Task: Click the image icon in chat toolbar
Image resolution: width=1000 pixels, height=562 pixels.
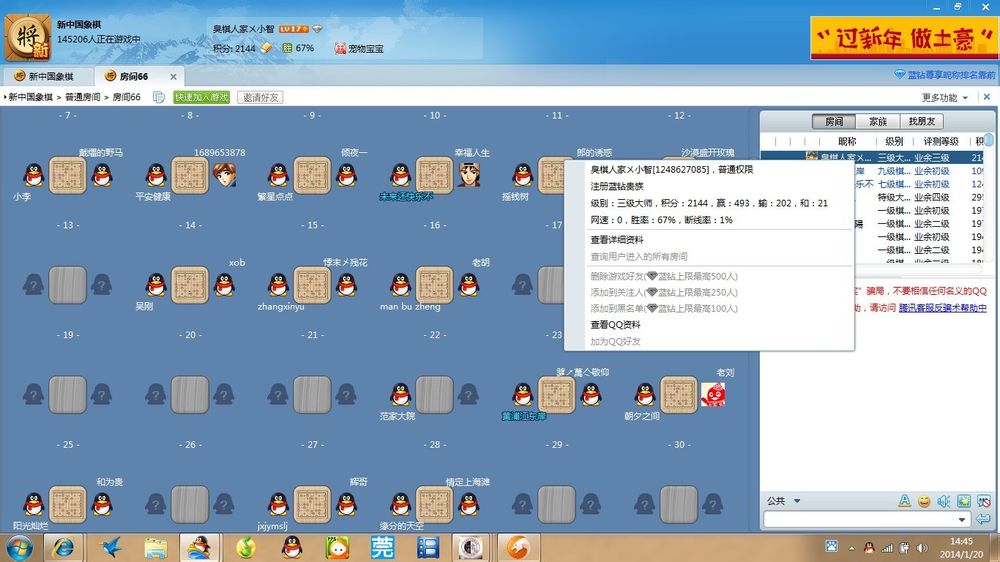Action: [x=964, y=501]
